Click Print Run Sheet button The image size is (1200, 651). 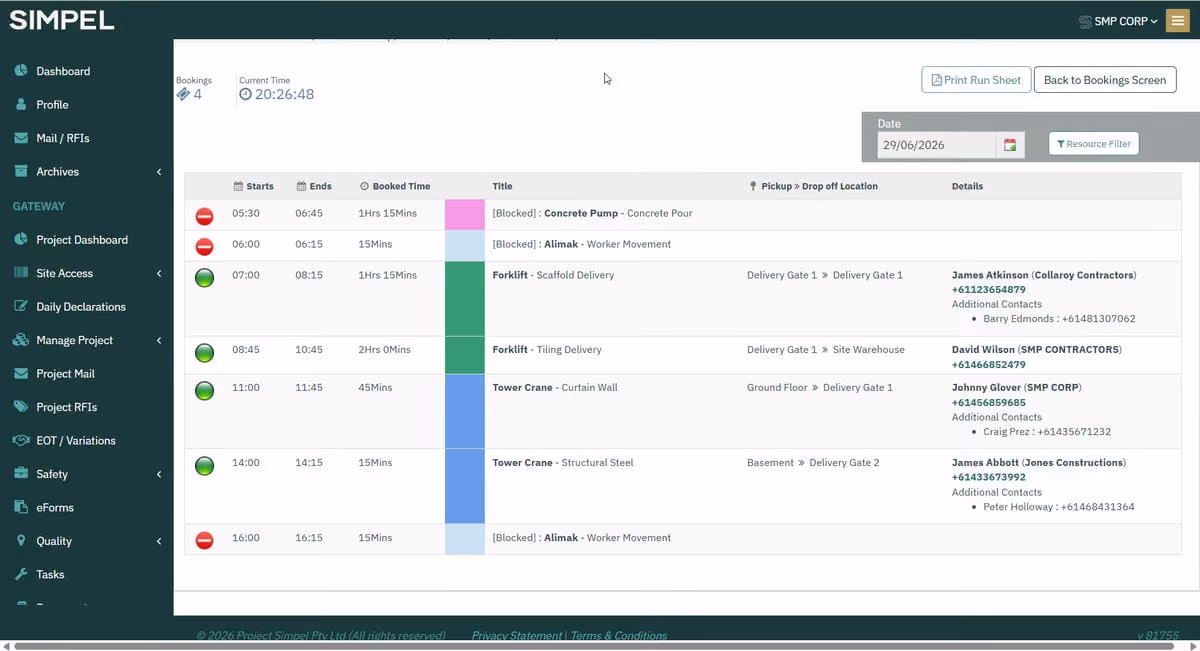tap(976, 80)
